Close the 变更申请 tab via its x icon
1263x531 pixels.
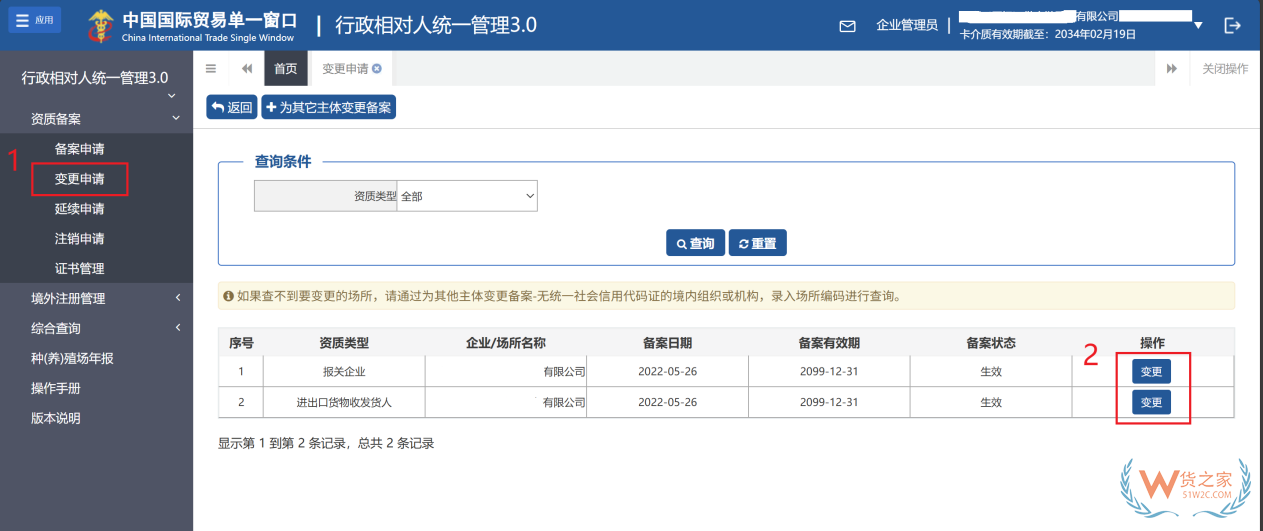pos(377,68)
